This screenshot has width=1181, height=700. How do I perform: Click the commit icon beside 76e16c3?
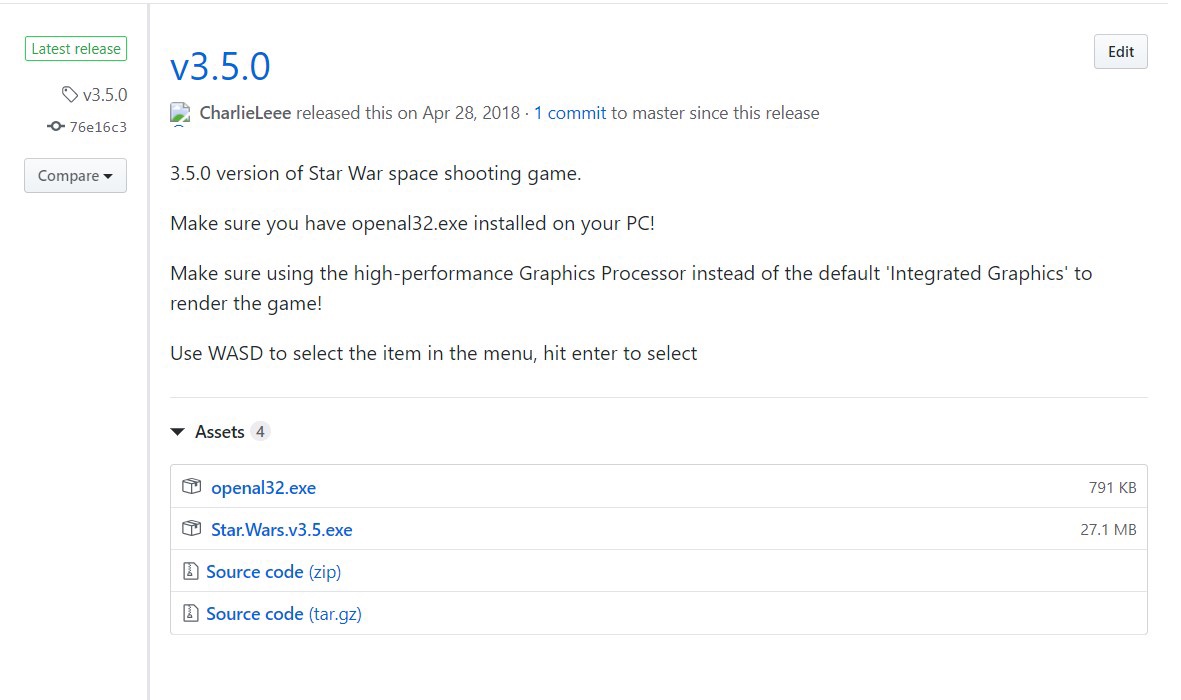[56, 127]
